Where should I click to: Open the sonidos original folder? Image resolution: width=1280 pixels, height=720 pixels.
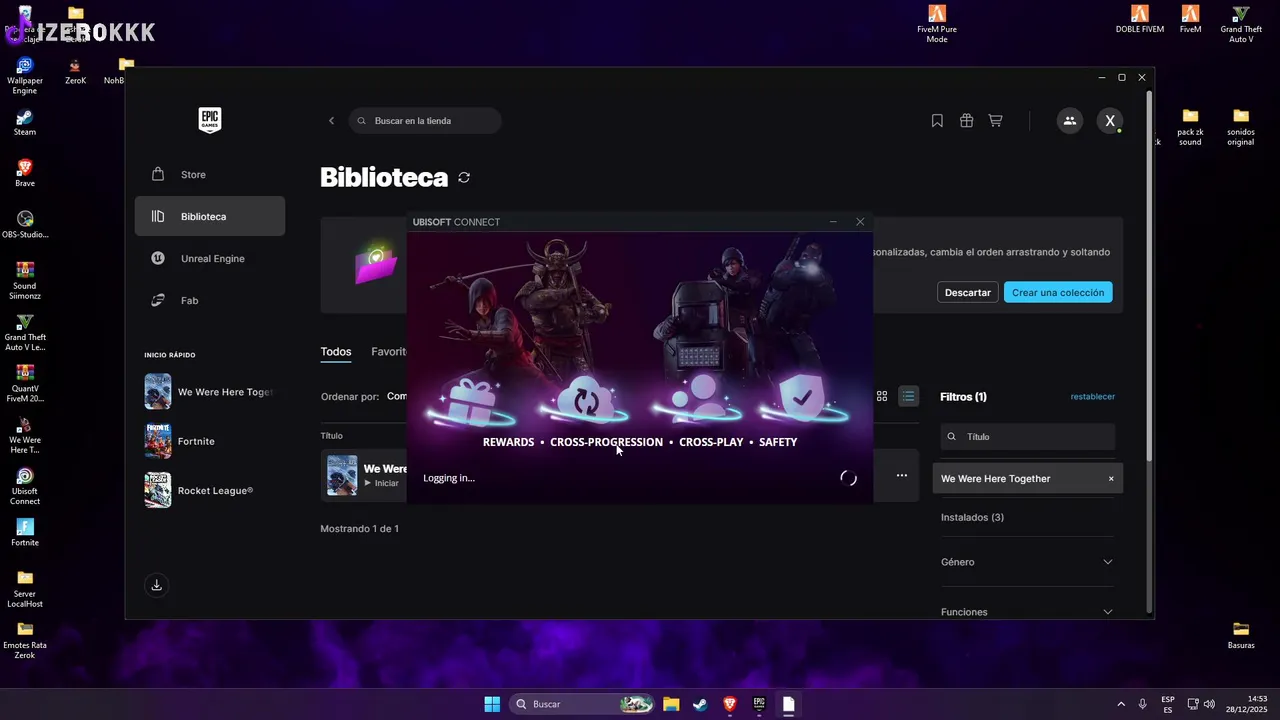(1241, 127)
